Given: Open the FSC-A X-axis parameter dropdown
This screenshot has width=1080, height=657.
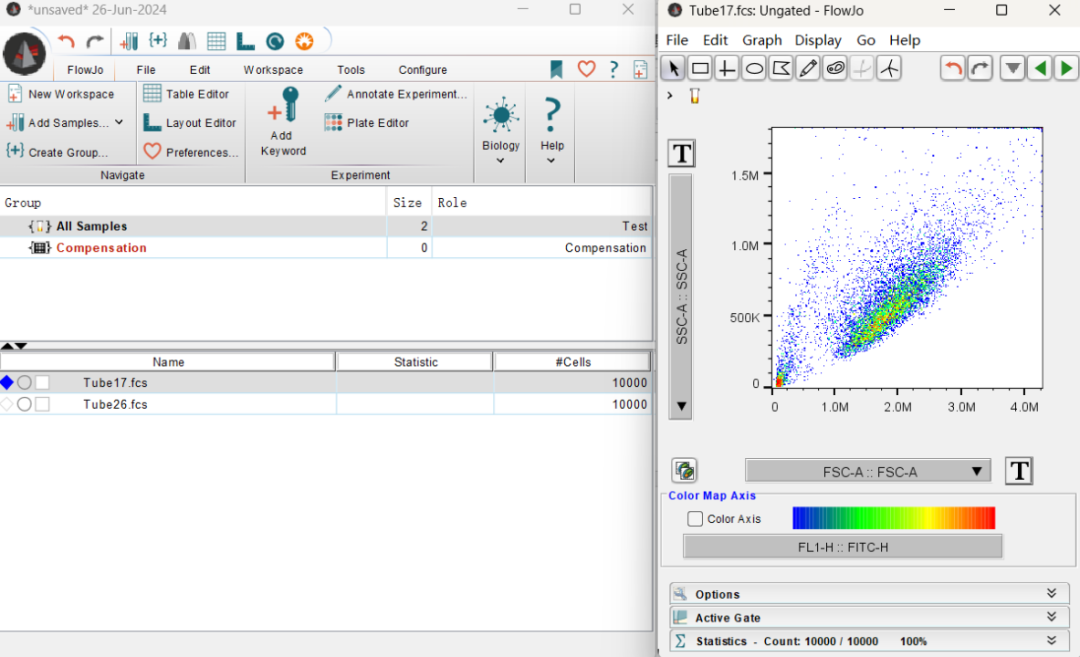Looking at the screenshot, I should click(x=869, y=472).
